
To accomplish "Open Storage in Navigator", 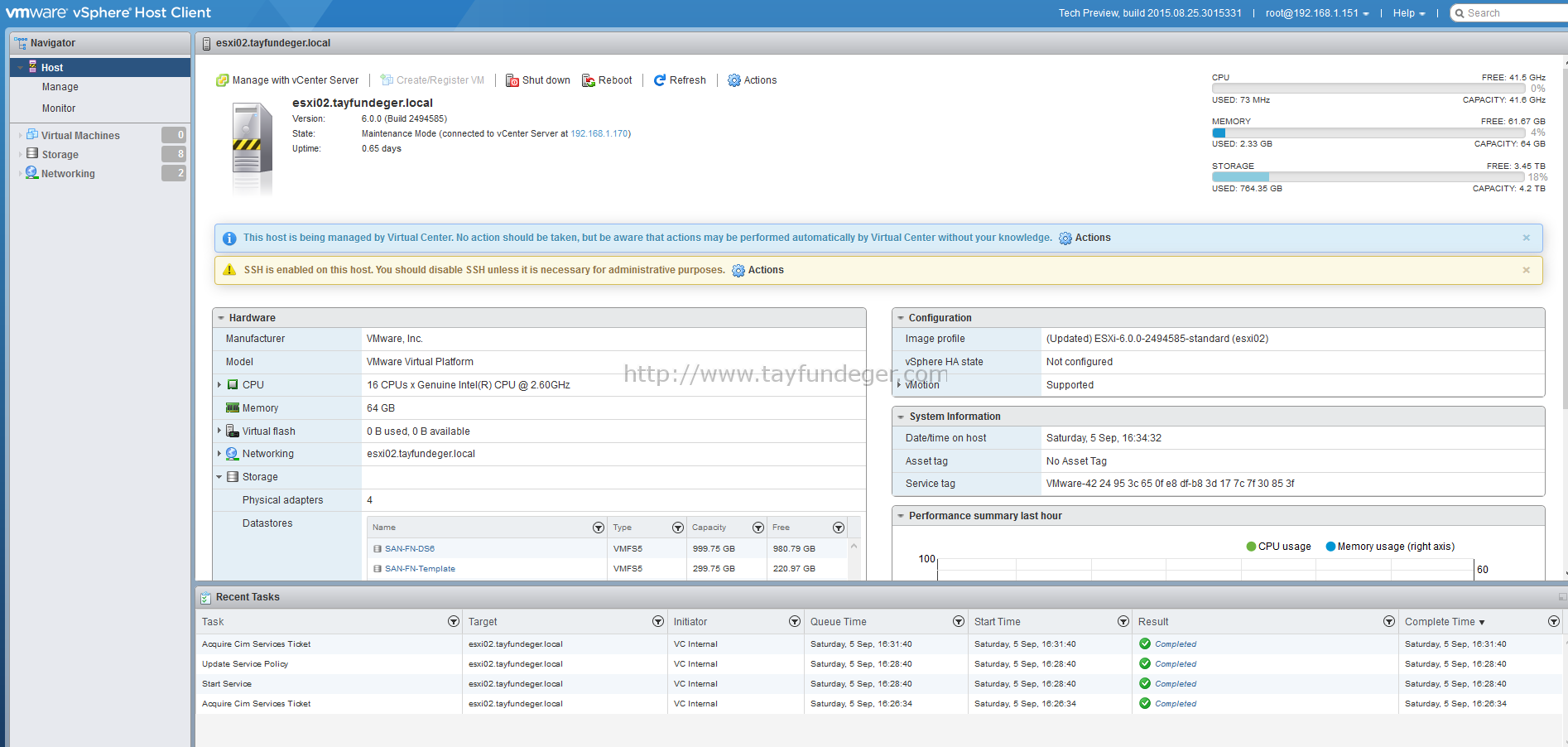I will [60, 154].
